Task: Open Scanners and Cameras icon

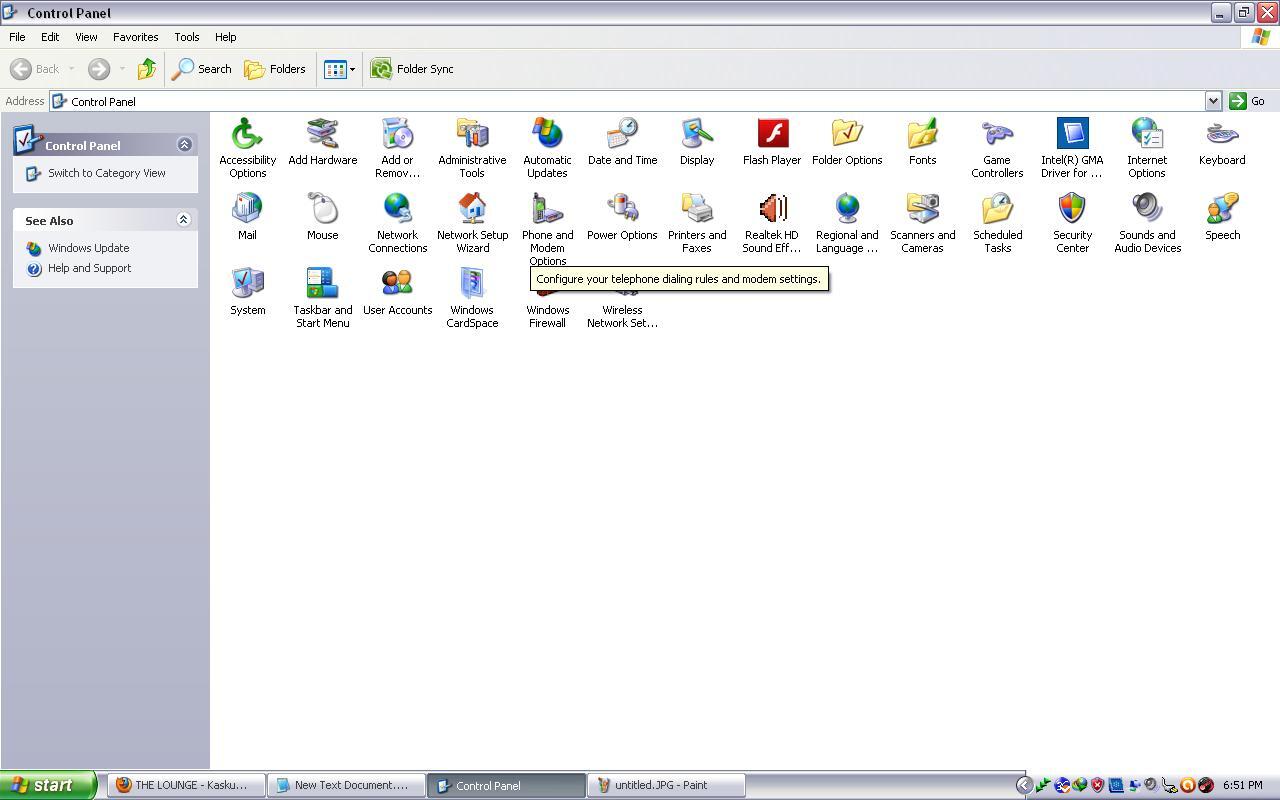Action: pos(922,208)
